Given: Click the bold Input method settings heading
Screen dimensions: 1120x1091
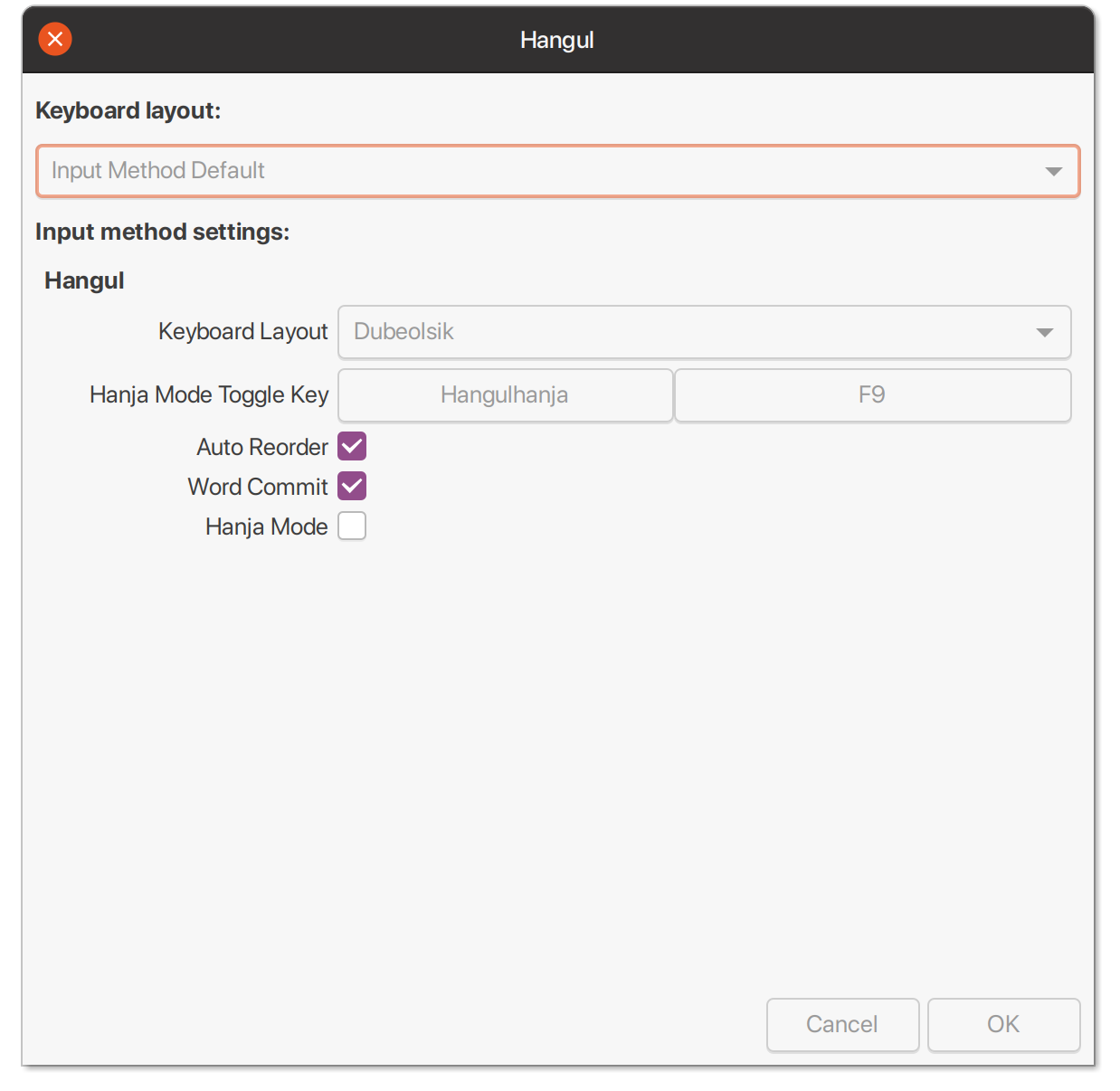Looking at the screenshot, I should (x=162, y=232).
